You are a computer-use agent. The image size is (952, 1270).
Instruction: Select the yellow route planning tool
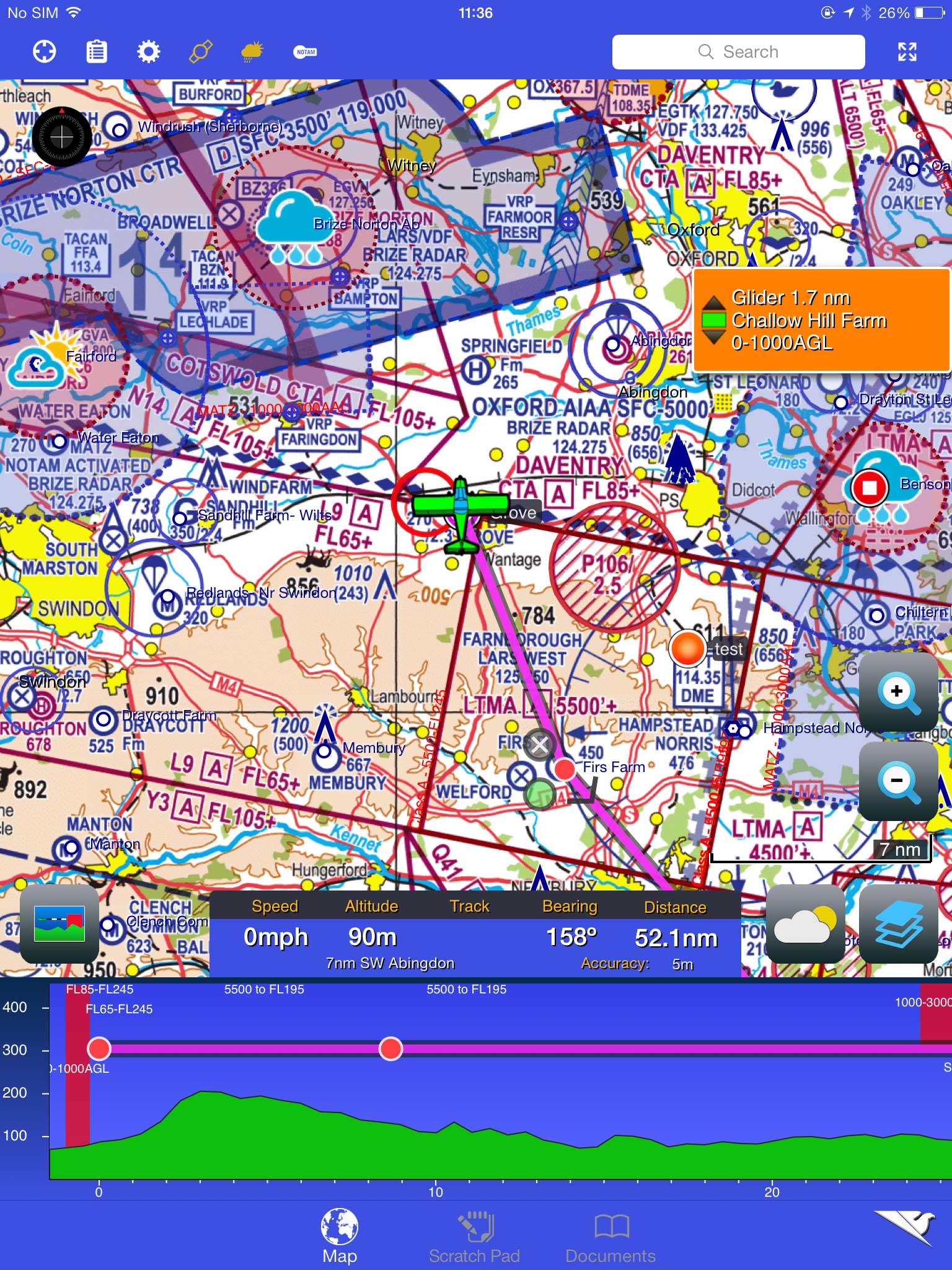click(200, 51)
